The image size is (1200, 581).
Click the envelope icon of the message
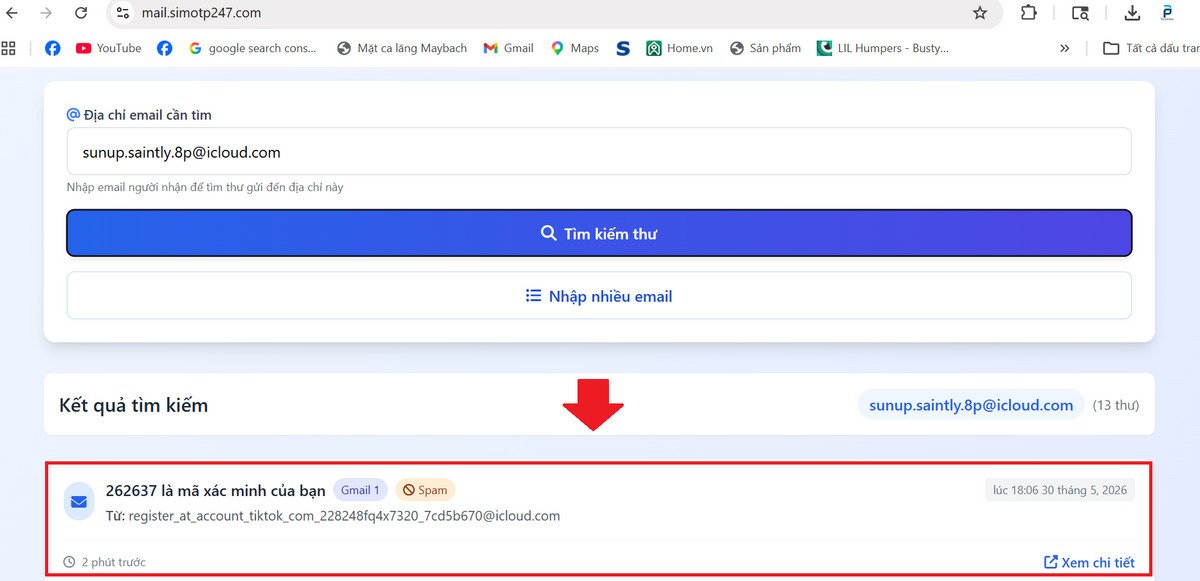pyautogui.click(x=79, y=501)
